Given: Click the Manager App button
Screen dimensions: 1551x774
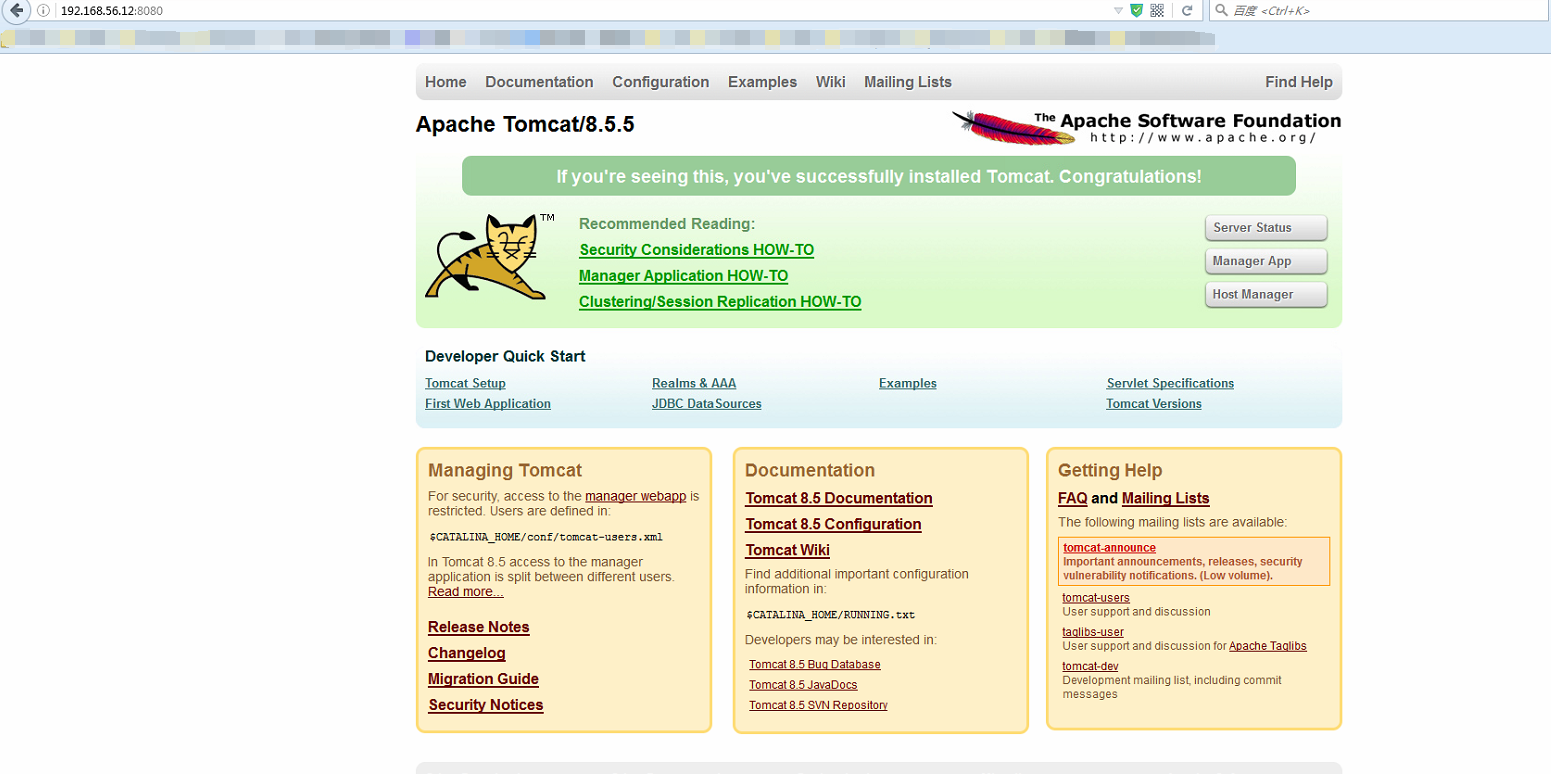Looking at the screenshot, I should [x=1266, y=261].
